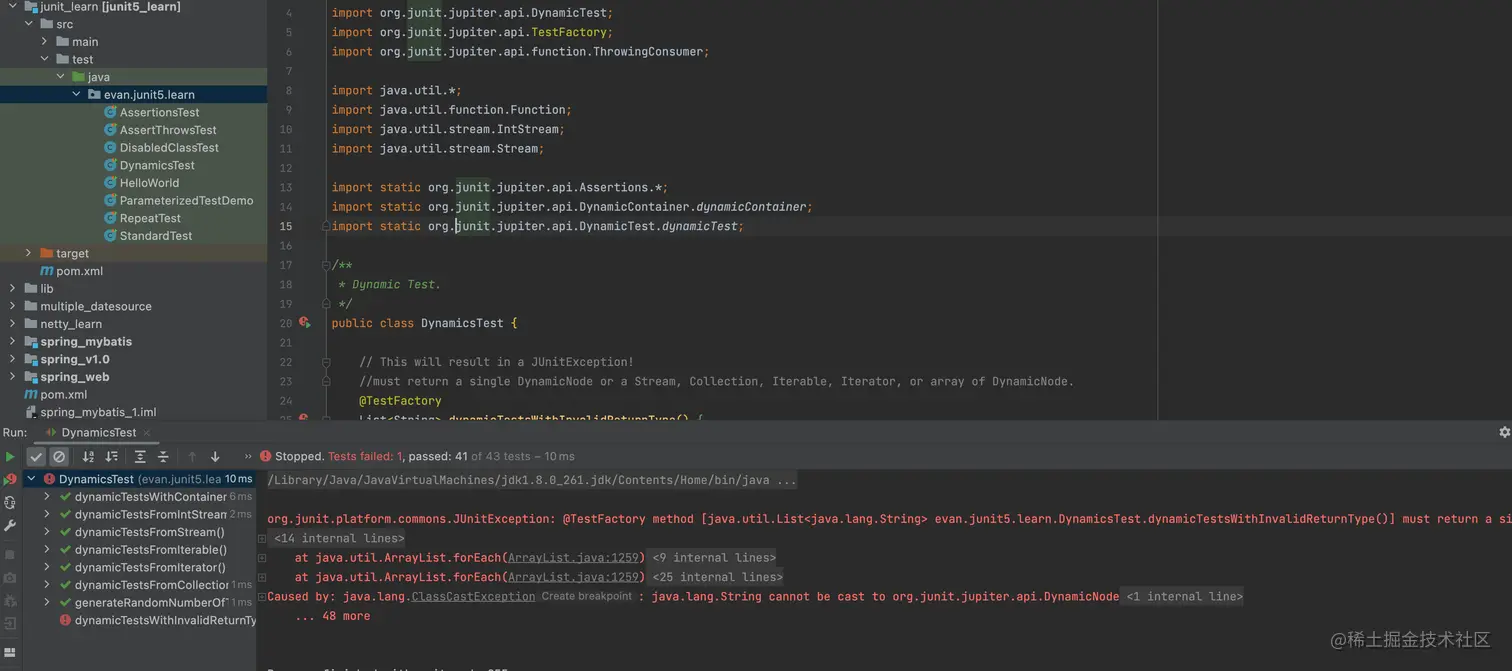The image size is (1512, 671).
Task: Toggle Show Passed tests checkmark button
Action: 36,457
